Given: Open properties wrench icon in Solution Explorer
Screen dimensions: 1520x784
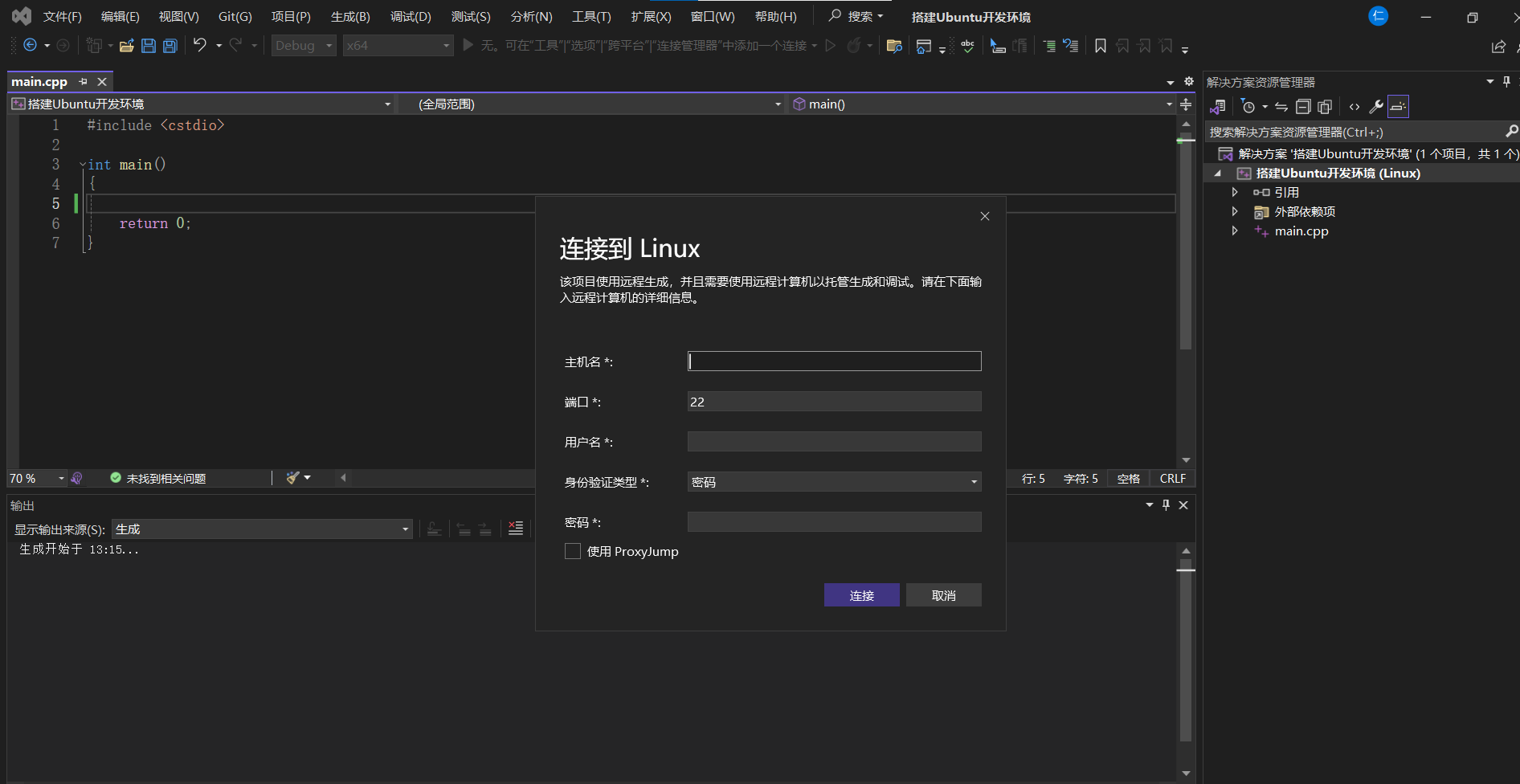Looking at the screenshot, I should pyautogui.click(x=1376, y=106).
